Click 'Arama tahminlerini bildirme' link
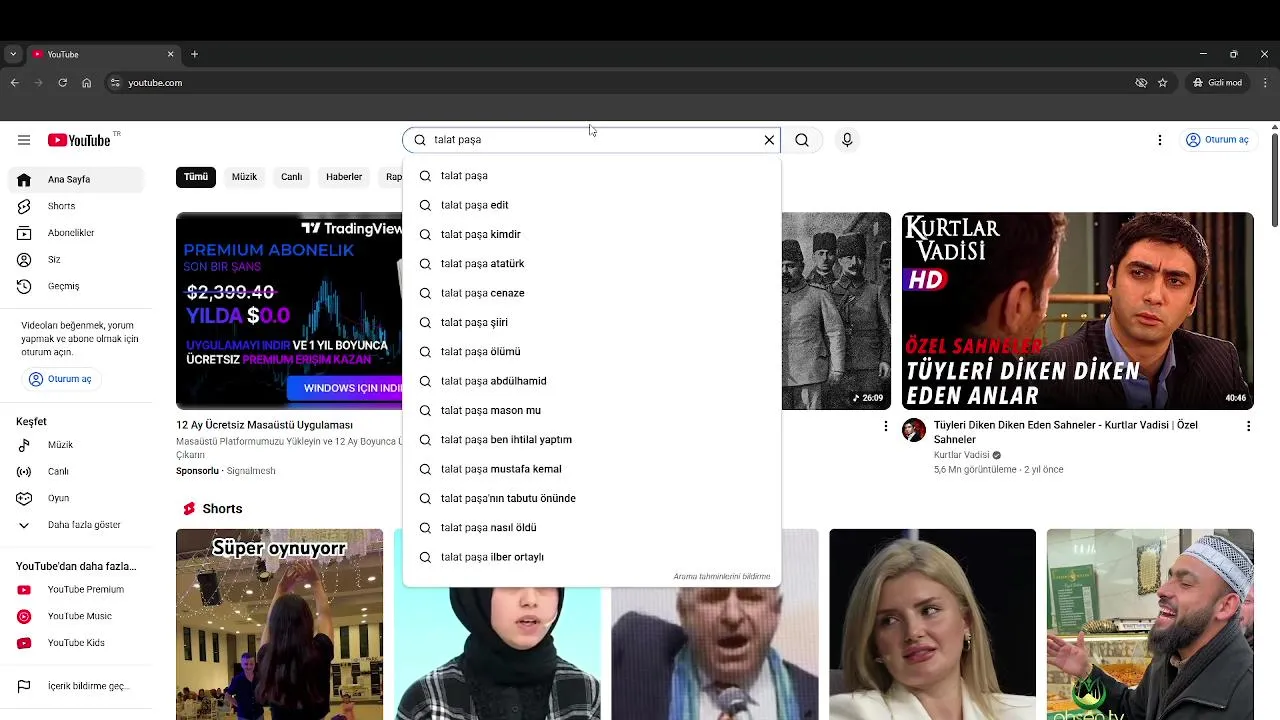1280x720 pixels. [722, 577]
